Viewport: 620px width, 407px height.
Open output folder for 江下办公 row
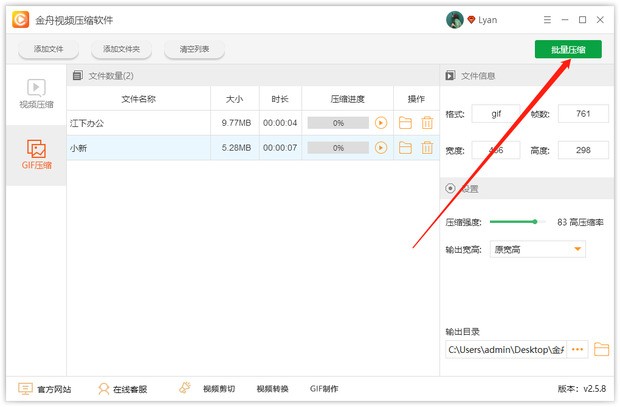[405, 123]
